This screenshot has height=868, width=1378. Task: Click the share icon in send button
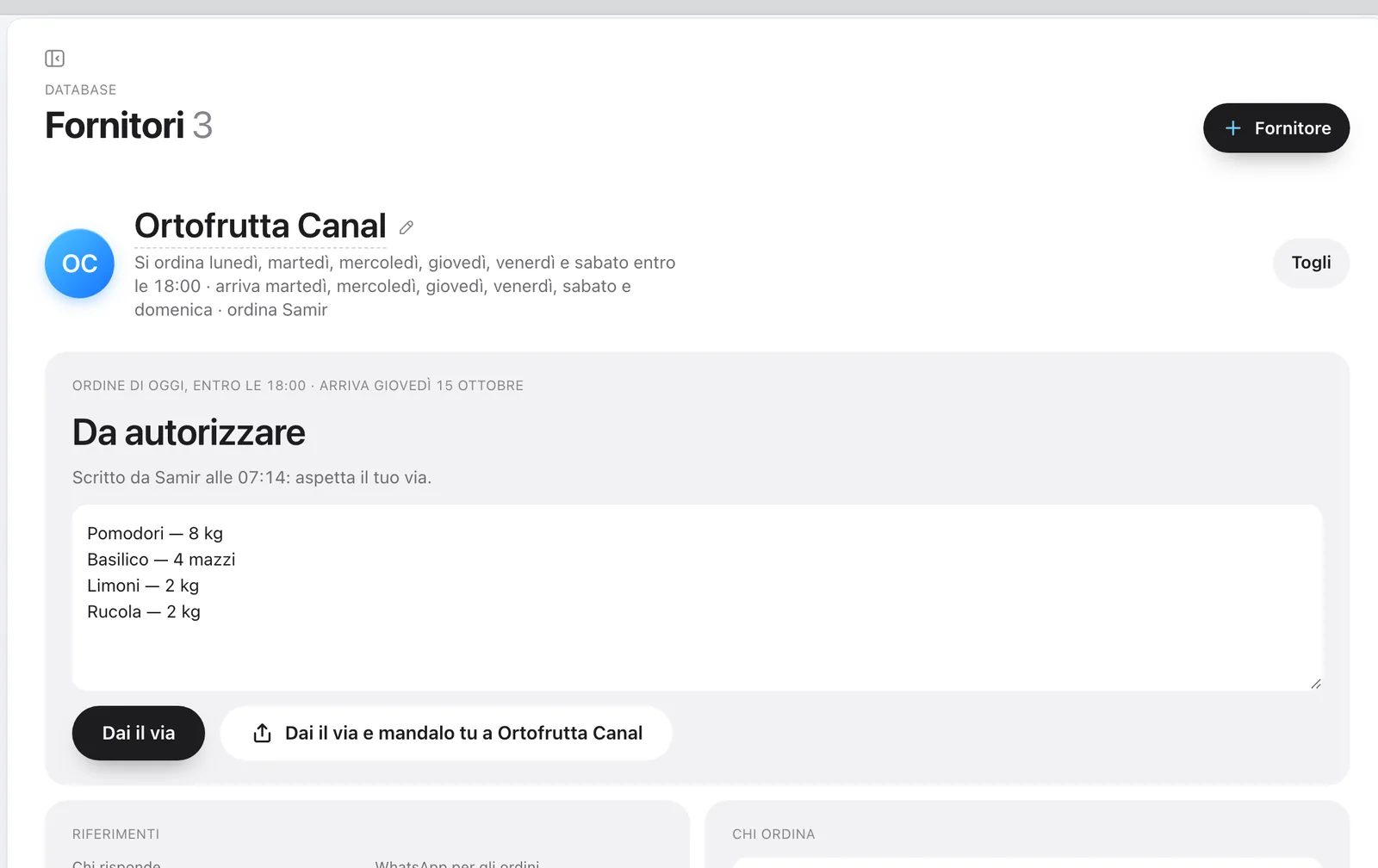click(263, 733)
